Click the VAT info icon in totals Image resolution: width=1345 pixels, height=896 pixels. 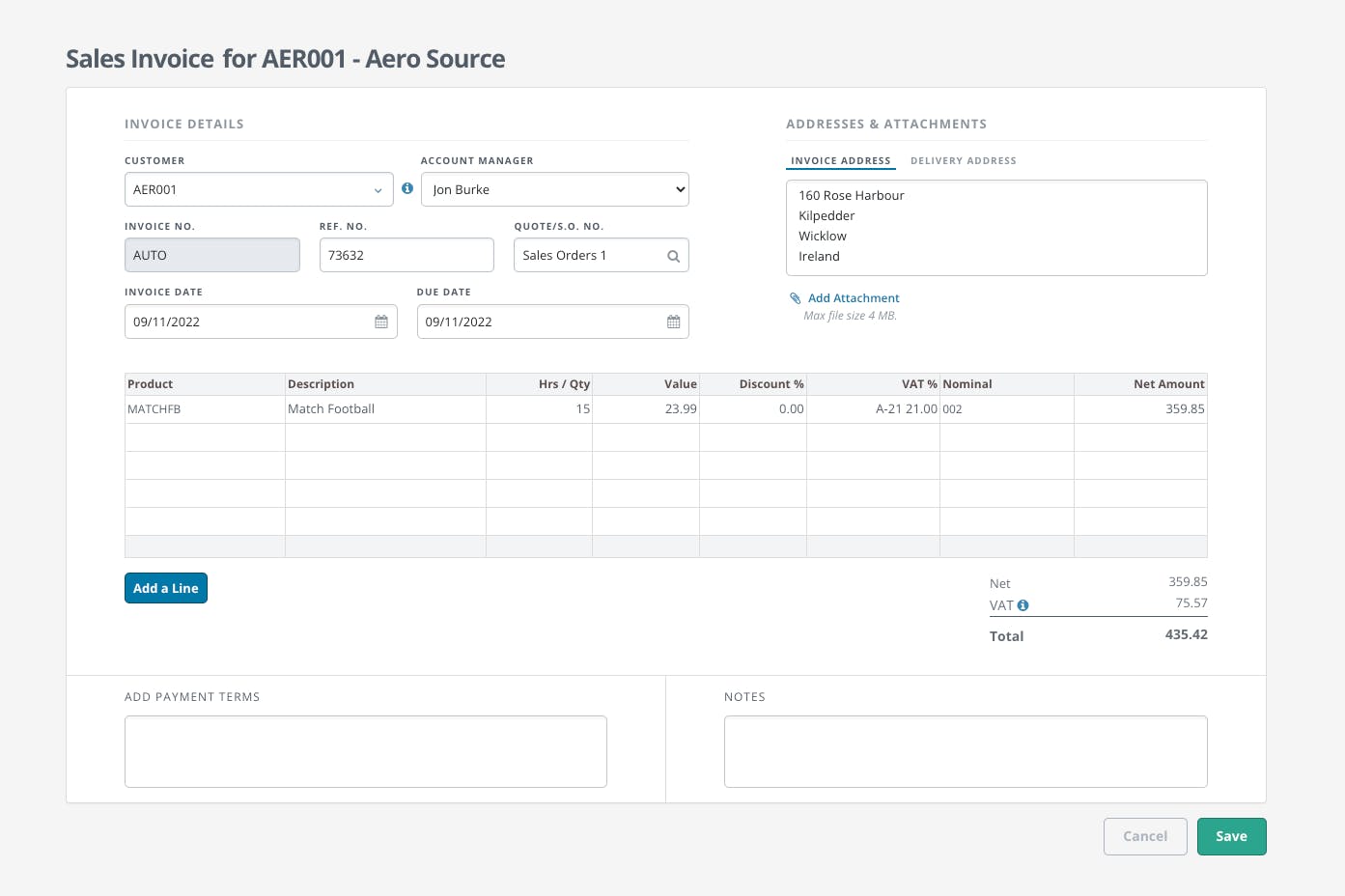(1023, 605)
